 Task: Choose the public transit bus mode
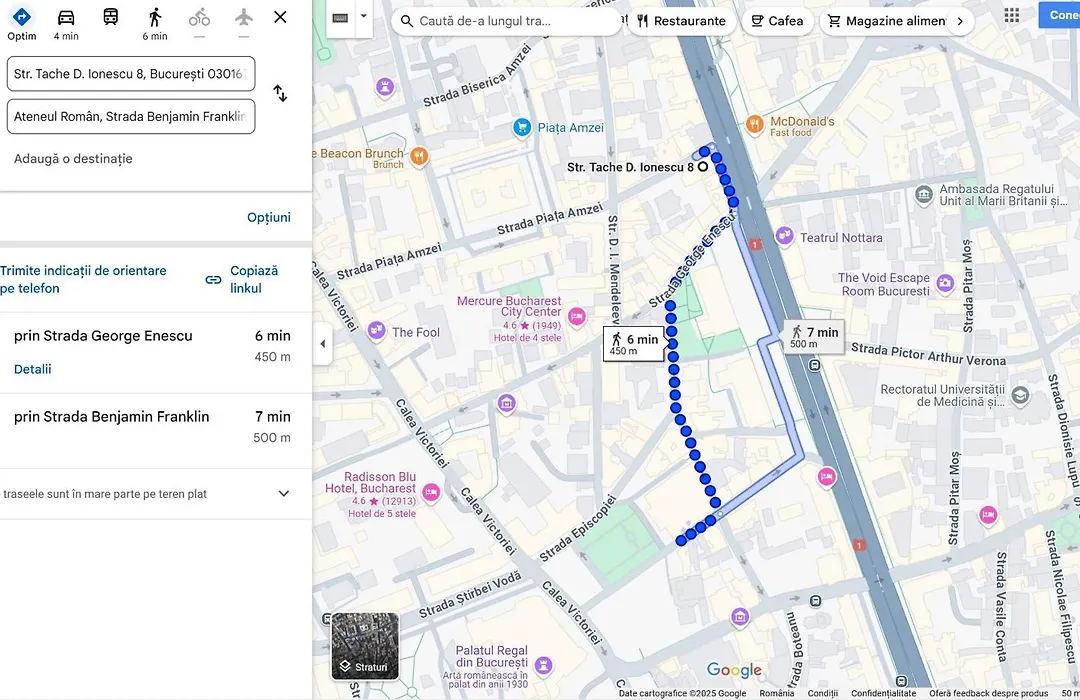110,17
